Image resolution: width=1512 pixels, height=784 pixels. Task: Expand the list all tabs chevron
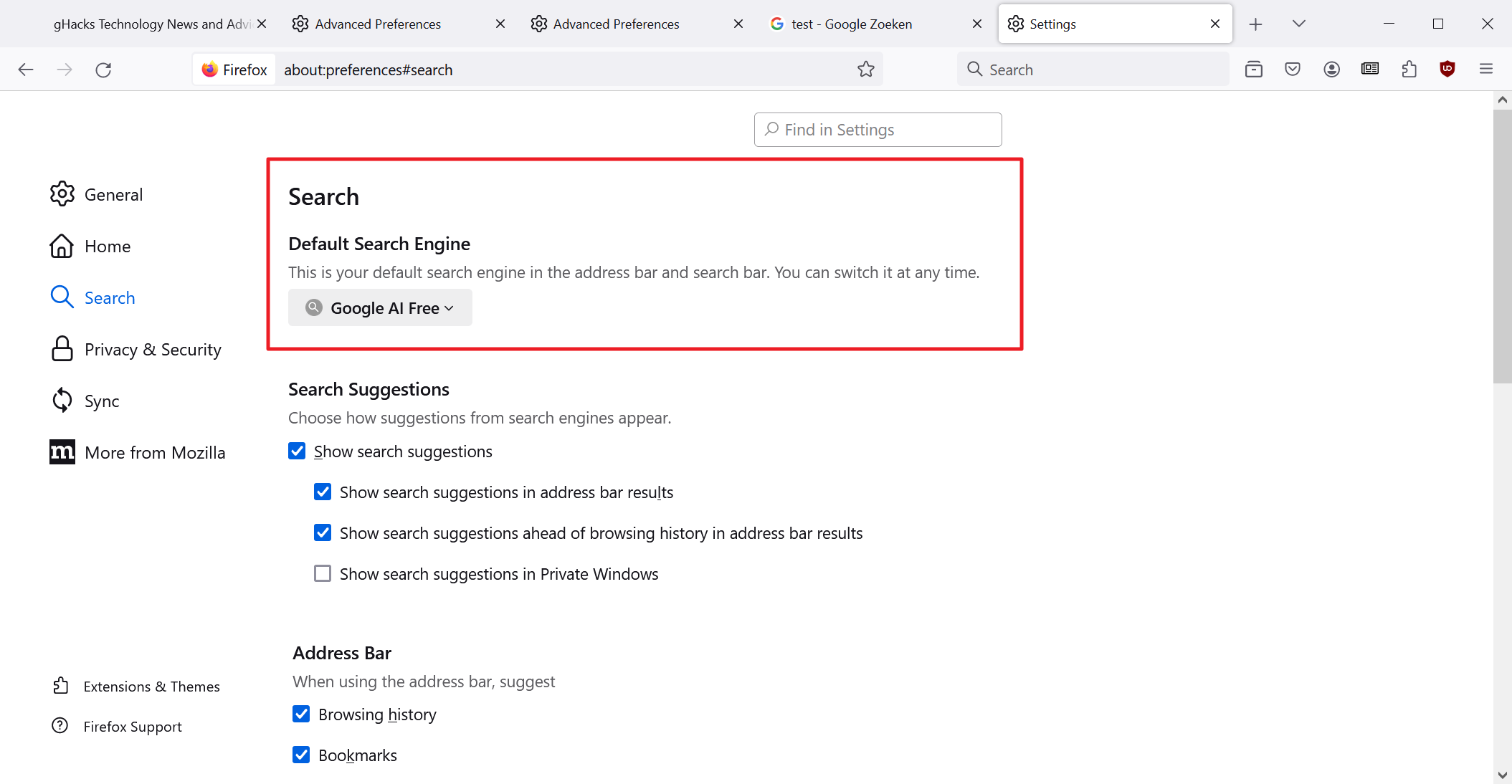point(1298,24)
